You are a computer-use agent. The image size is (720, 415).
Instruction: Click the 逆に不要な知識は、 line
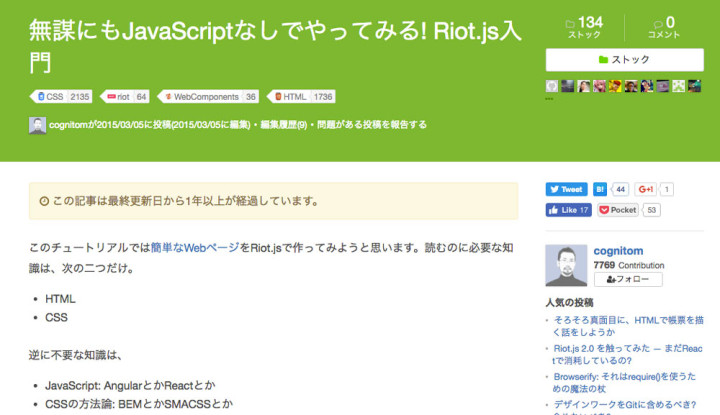tap(75, 355)
